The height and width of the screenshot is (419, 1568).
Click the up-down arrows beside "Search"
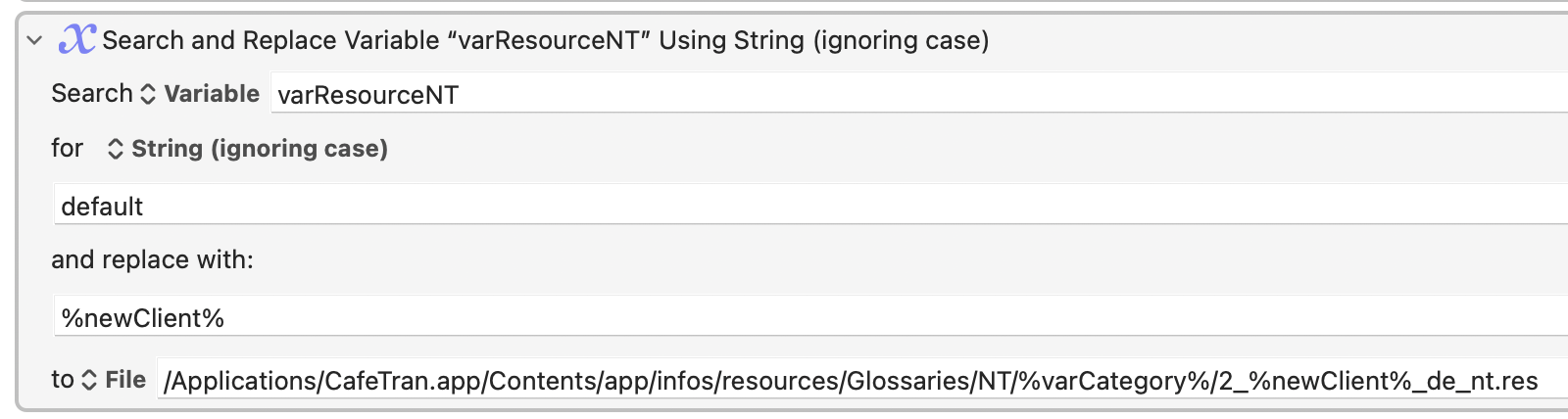(x=148, y=94)
